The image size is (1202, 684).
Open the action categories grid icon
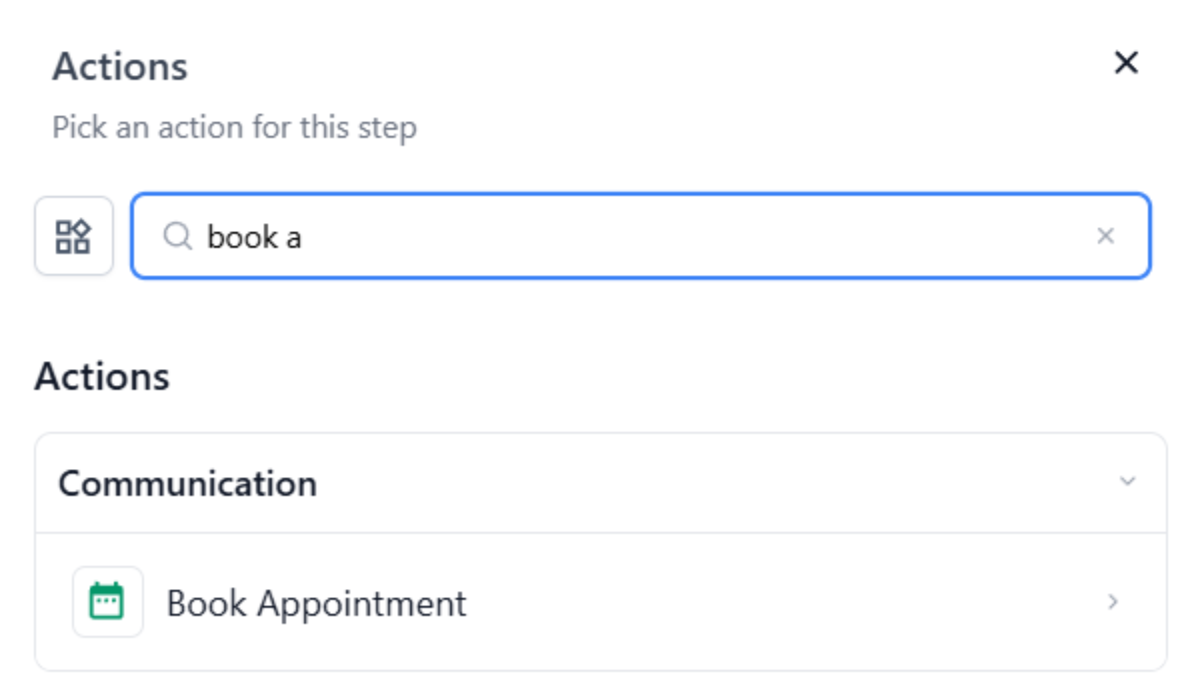73,236
